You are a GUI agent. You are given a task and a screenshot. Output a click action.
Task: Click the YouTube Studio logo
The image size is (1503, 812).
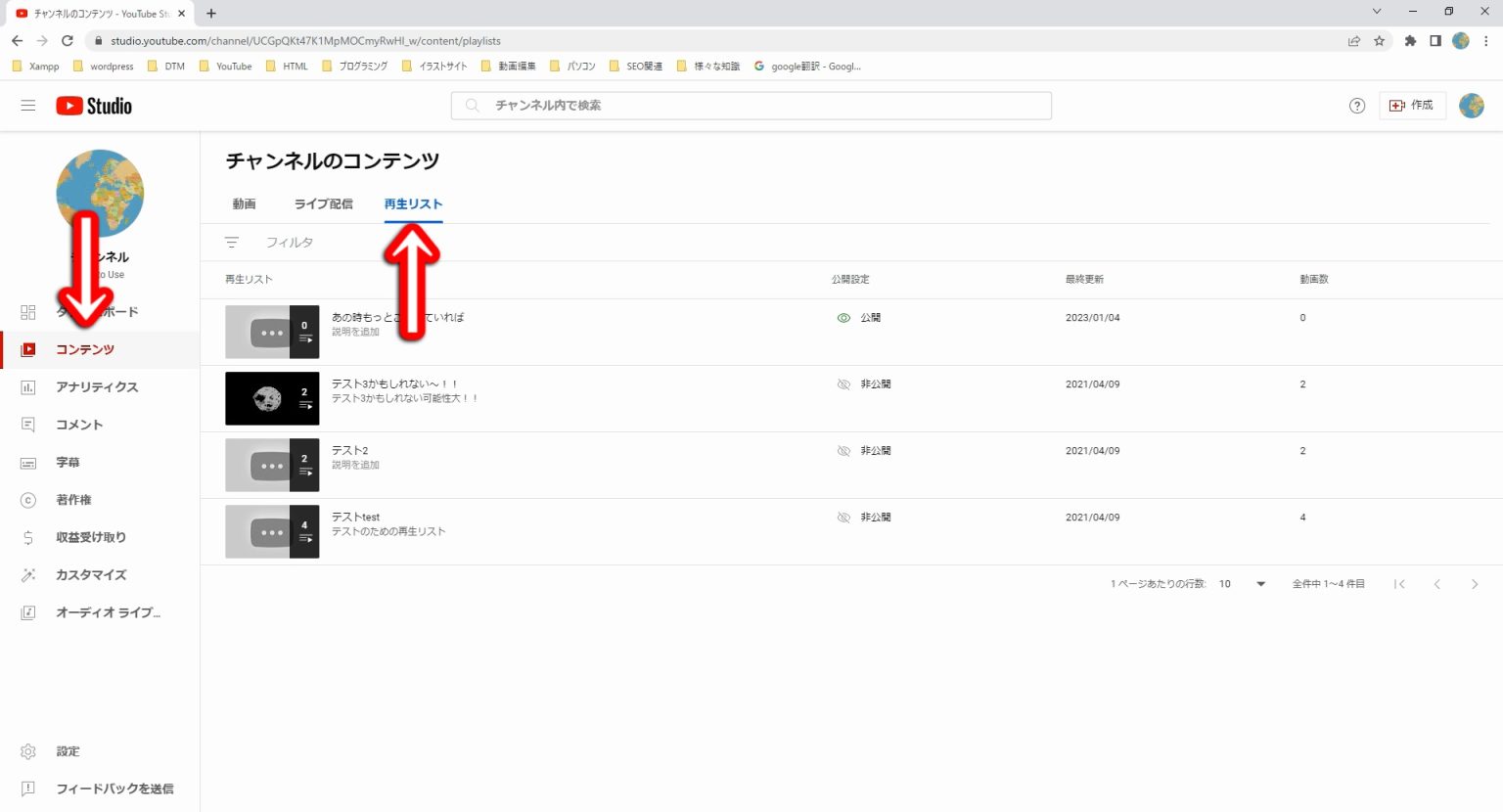pyautogui.click(x=94, y=106)
